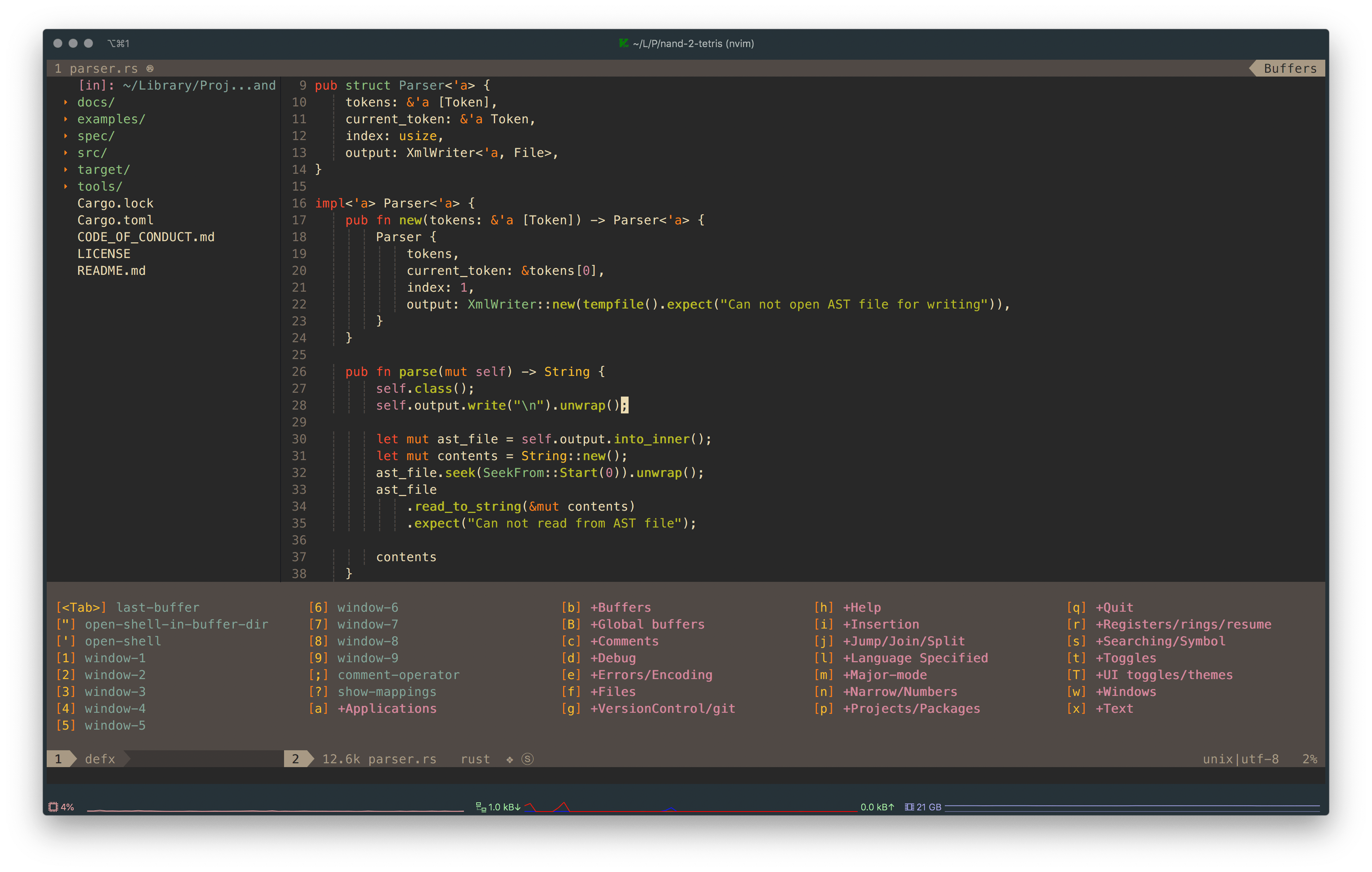The image size is (1372, 872).
Task: Click the circled S statusline icon
Action: (x=528, y=759)
